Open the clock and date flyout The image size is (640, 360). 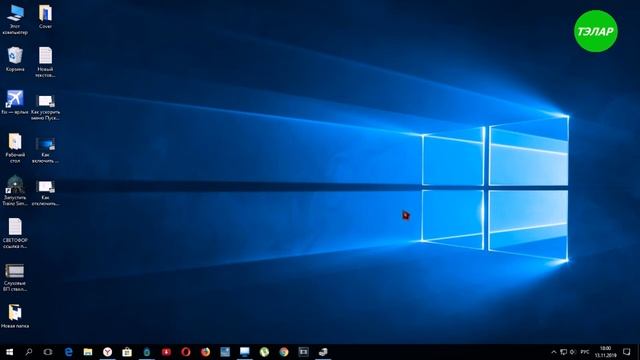(605, 352)
